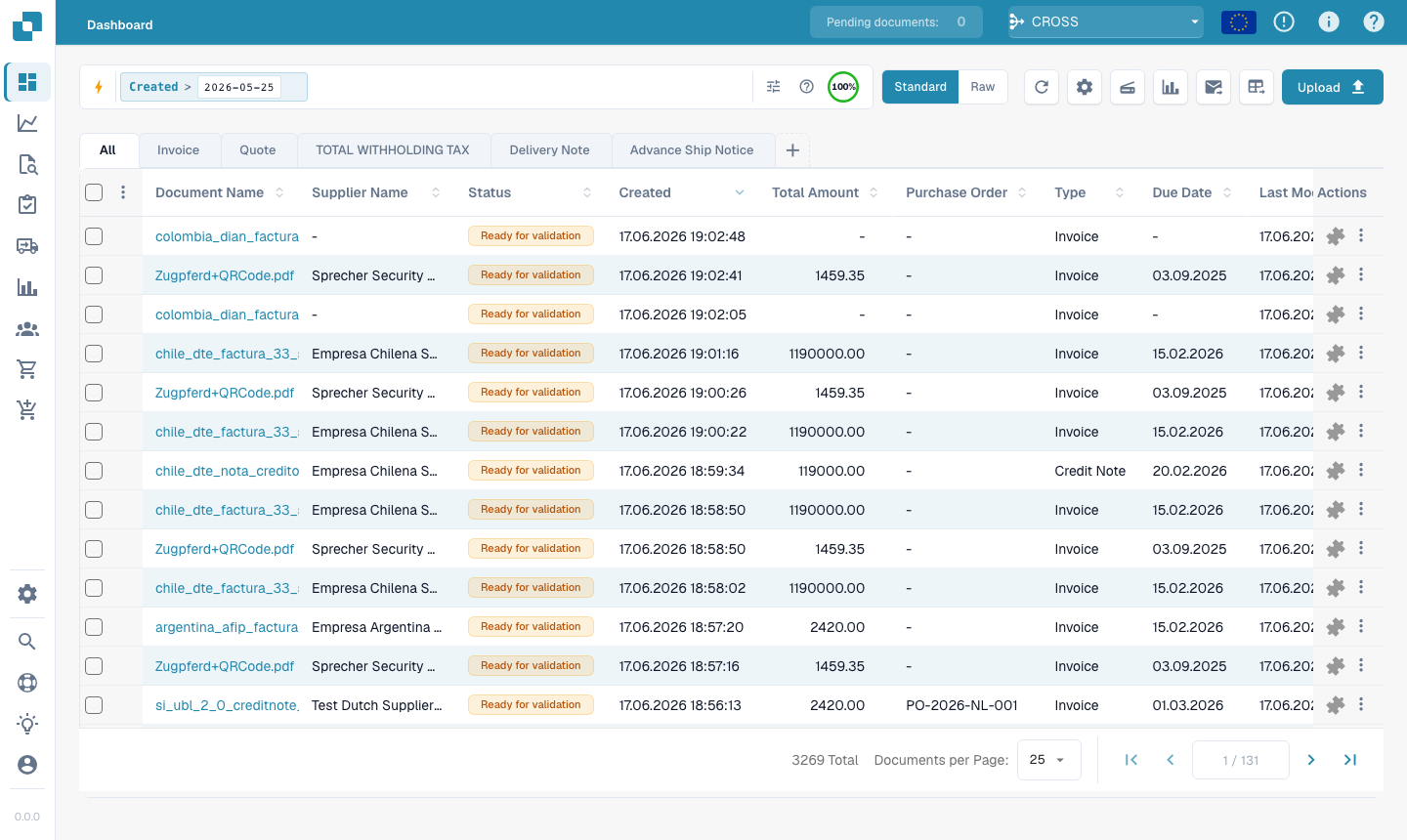
Task: Expand the Created column sort chevron
Action: [740, 192]
